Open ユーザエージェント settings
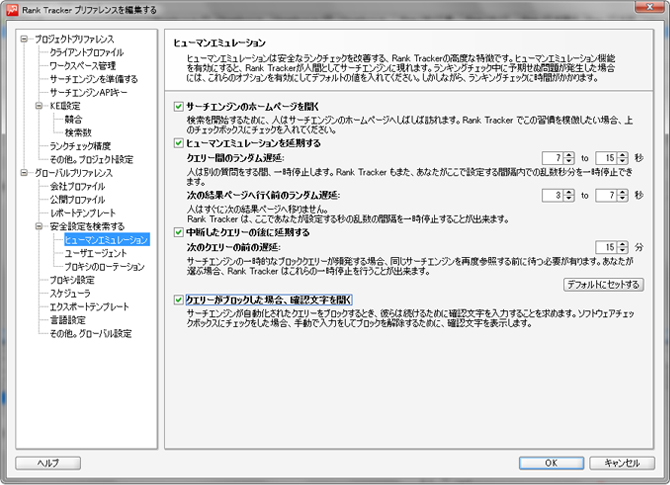This screenshot has height=485, width=670. pos(96,253)
